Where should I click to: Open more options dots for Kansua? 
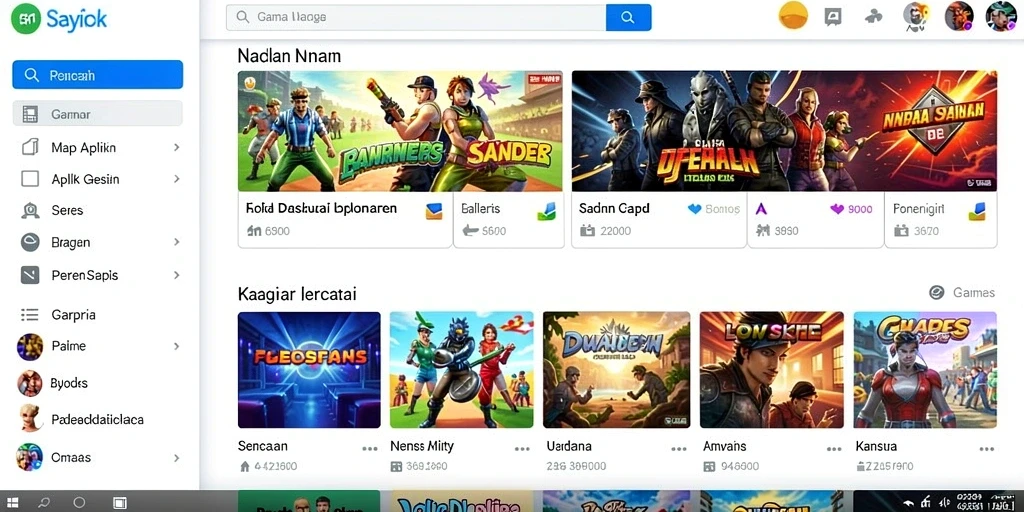(986, 449)
